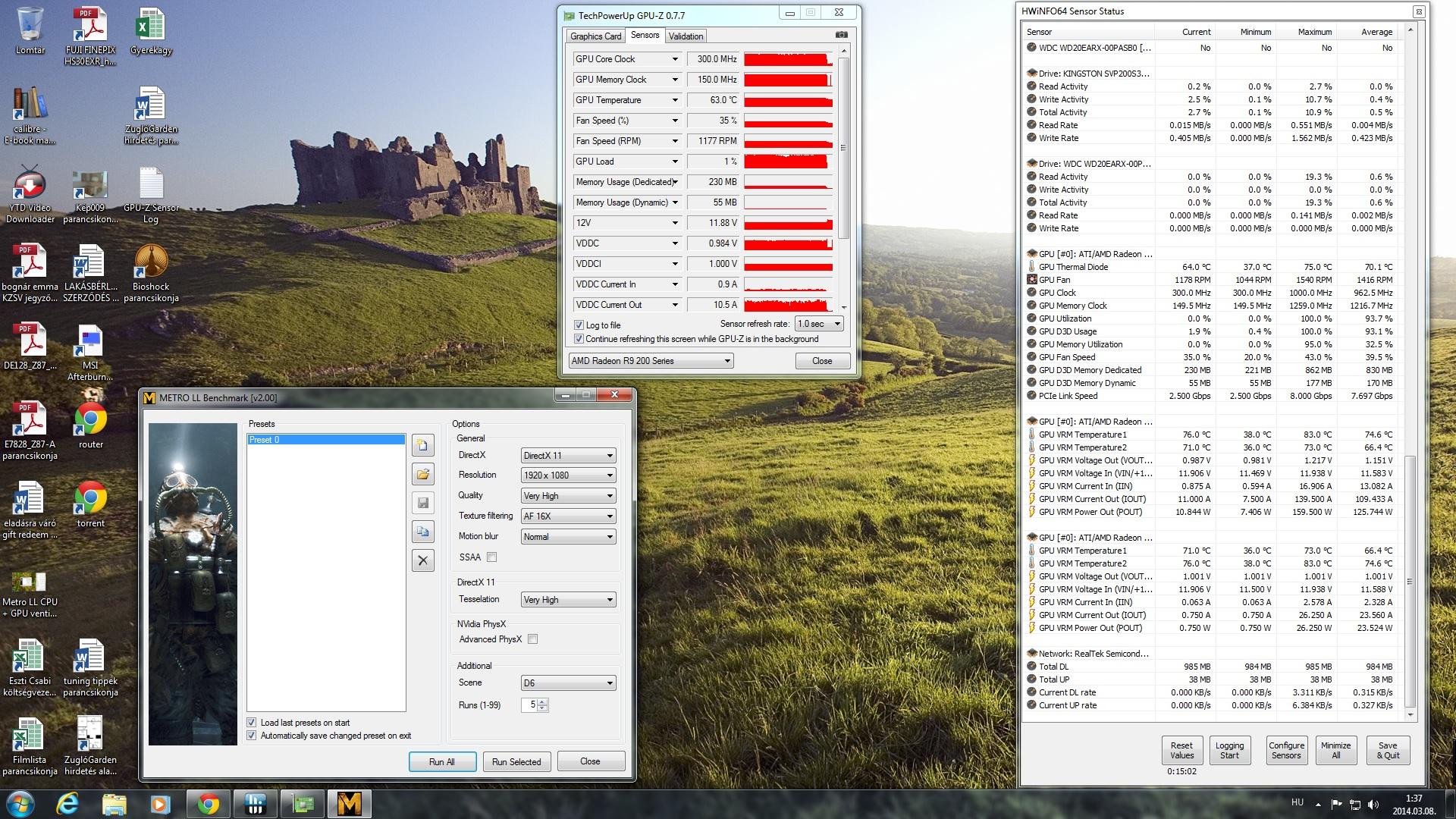This screenshot has width=1456, height=819.
Task: Select the GPU-Z Sensor Log file icon
Action: [x=151, y=195]
